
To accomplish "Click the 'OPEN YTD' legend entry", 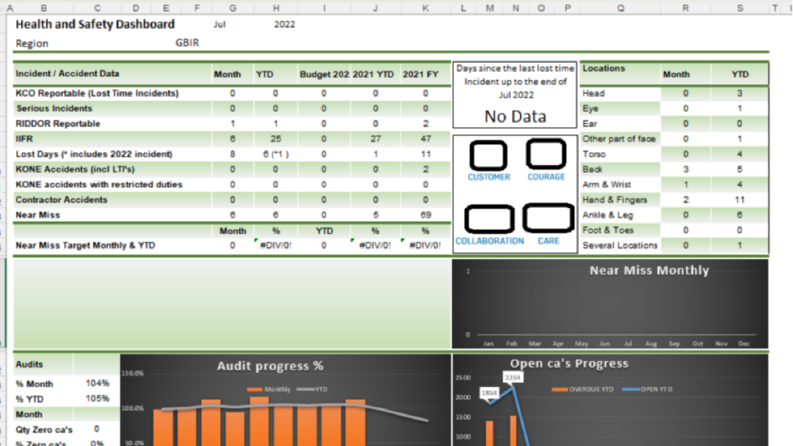I will coord(648,389).
